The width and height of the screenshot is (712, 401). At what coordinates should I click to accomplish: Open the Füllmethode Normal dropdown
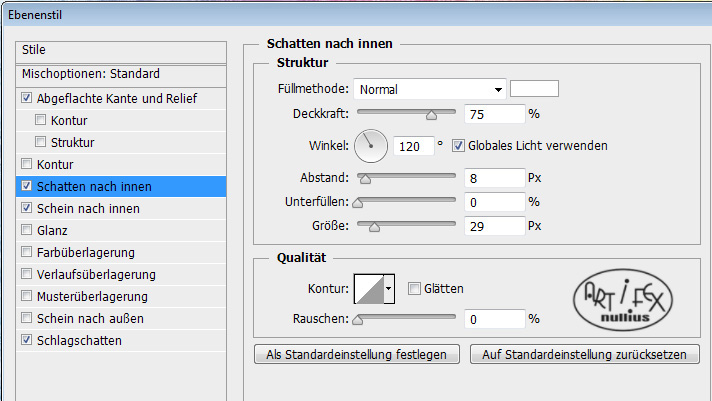click(430, 89)
